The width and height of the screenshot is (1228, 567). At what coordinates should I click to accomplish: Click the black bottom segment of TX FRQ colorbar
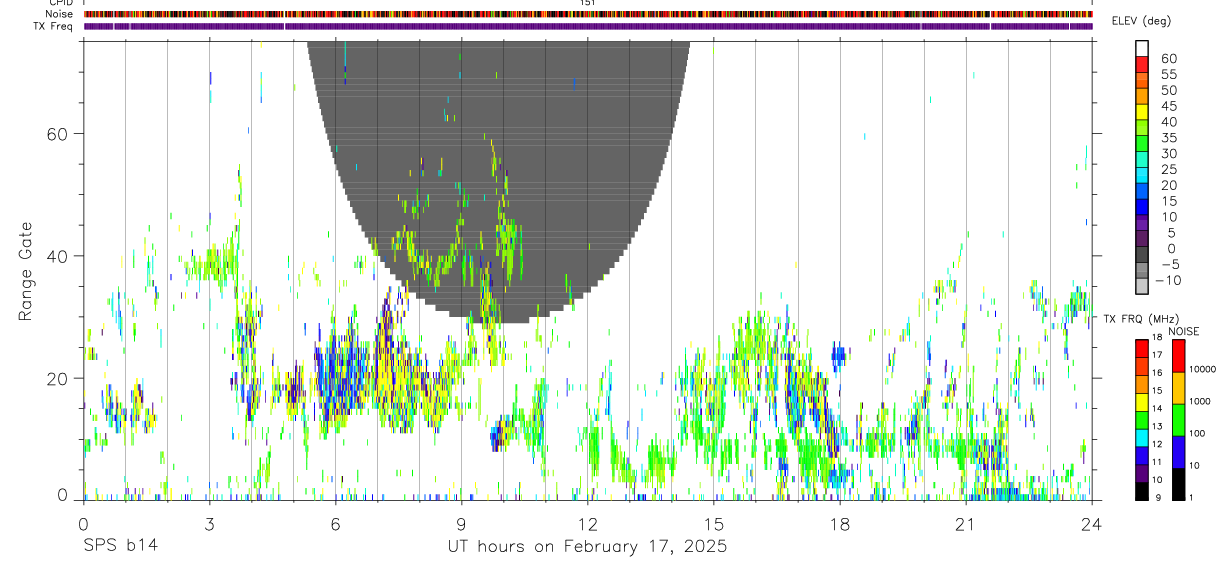pos(1142,491)
